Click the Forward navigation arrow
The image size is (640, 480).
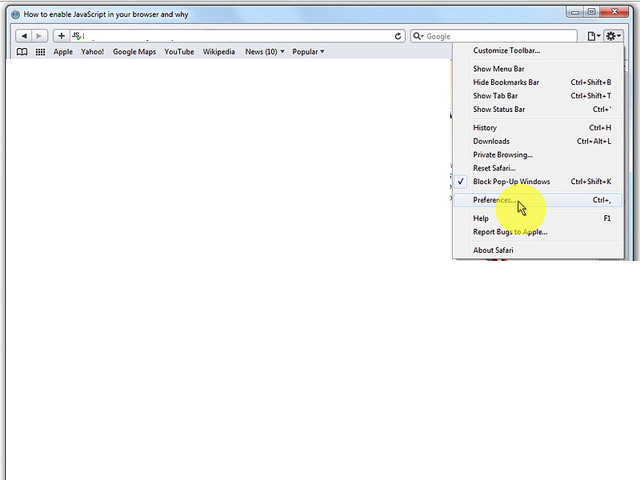pos(40,36)
